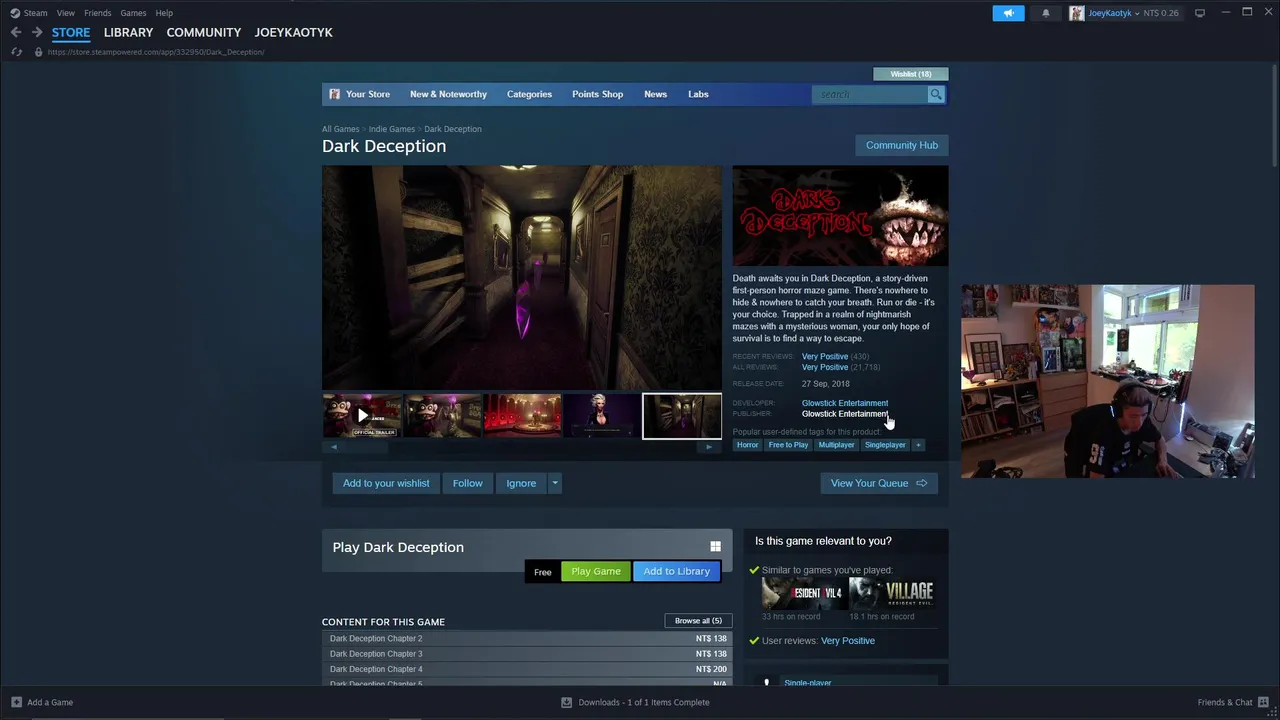
Task: Open the Your Store dropdown
Action: coord(368,94)
